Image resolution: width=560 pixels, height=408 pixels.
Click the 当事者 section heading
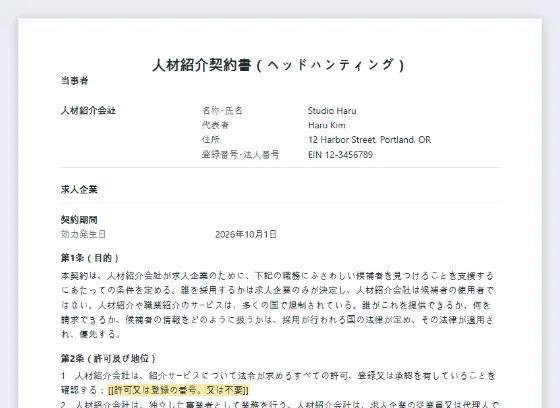pos(74,80)
